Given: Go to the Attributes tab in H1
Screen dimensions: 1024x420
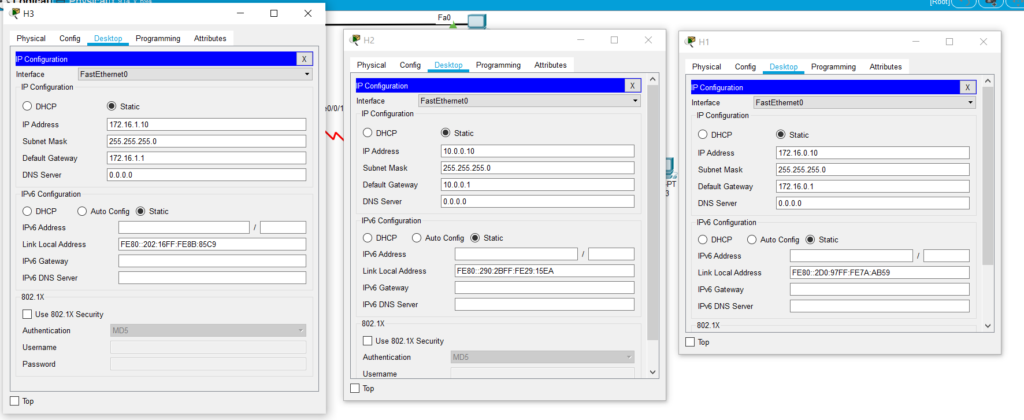Looking at the screenshot, I should click(x=885, y=67).
